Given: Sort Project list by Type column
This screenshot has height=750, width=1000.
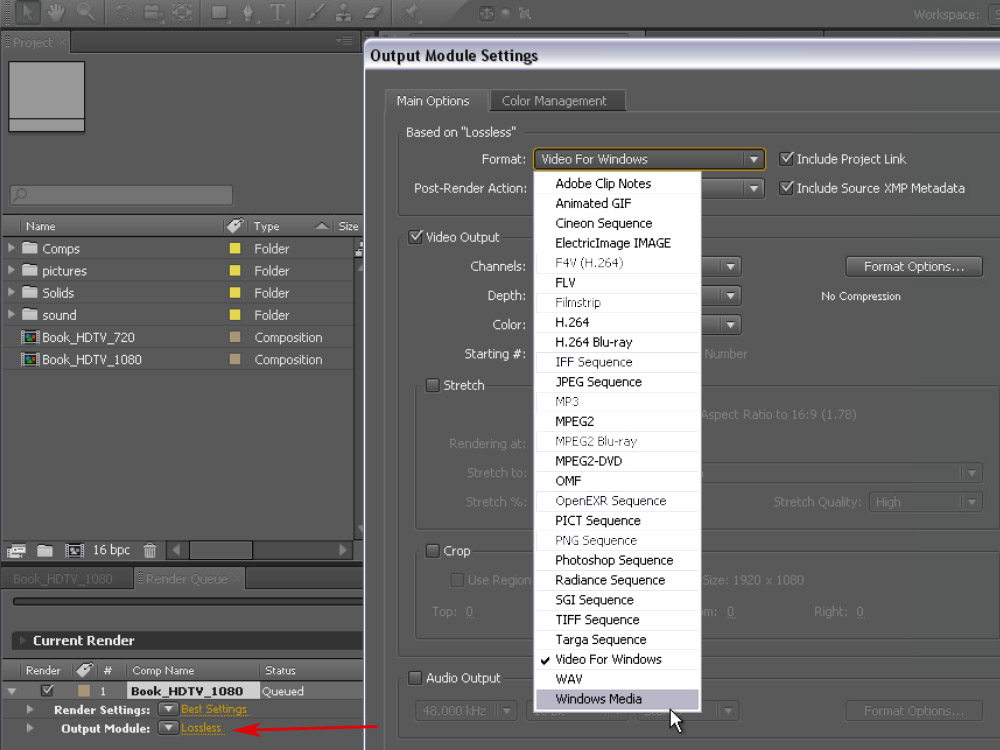Looking at the screenshot, I should (x=267, y=226).
